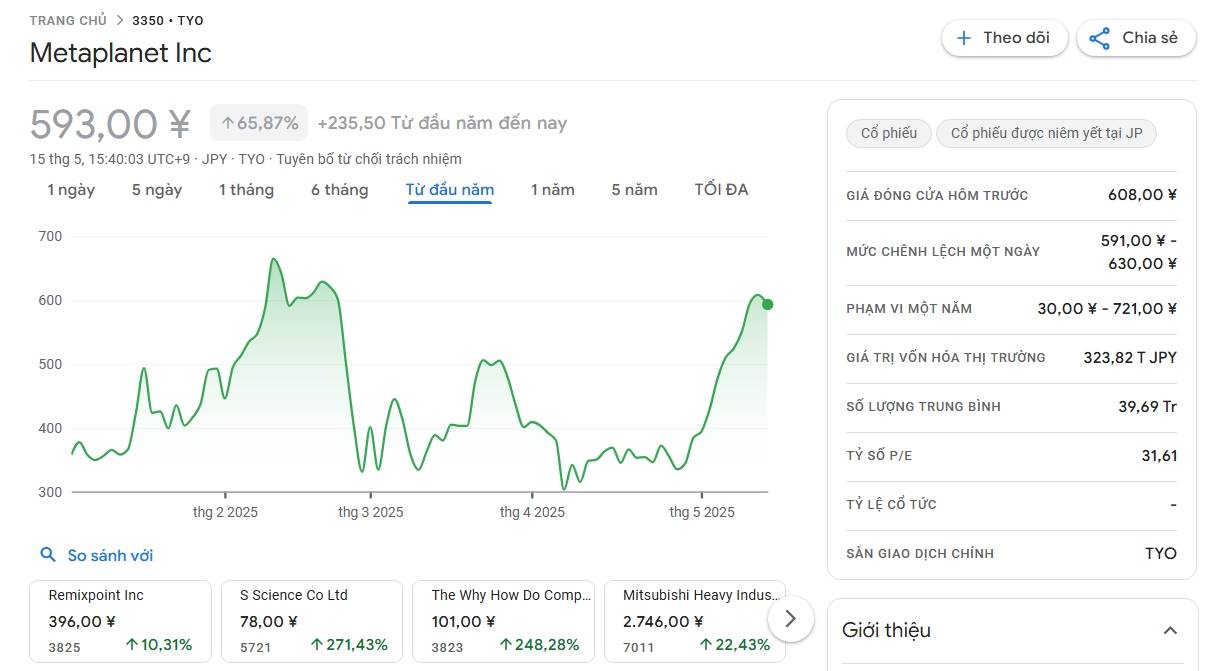Click the thg 2 2025 axis label

click(x=225, y=512)
